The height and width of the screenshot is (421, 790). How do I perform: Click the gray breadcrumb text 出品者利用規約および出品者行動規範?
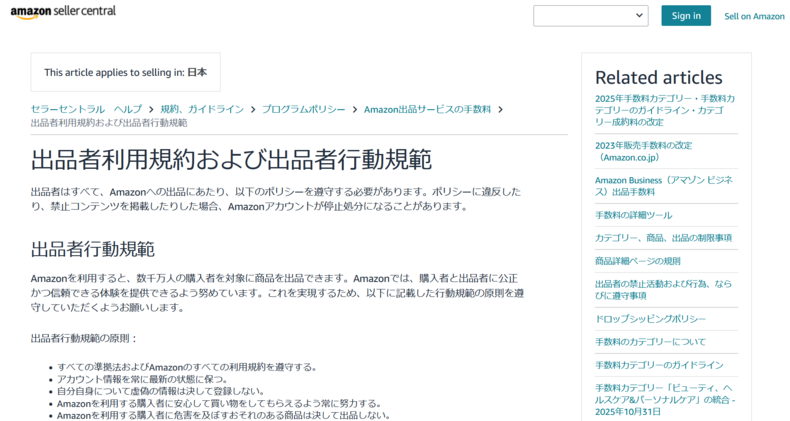click(109, 123)
